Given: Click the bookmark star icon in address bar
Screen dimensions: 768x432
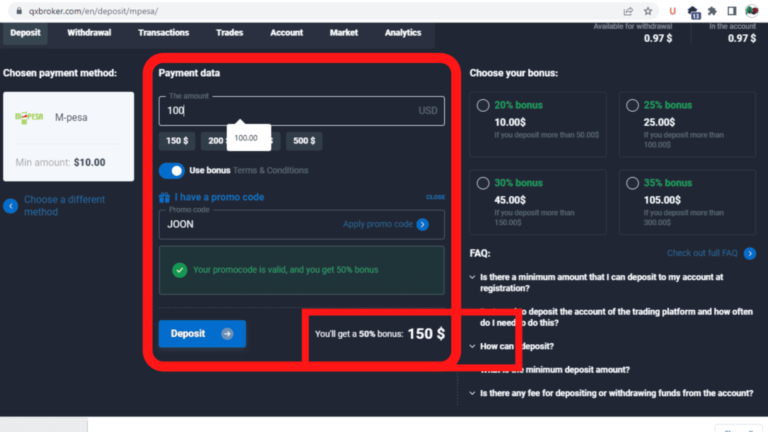Looking at the screenshot, I should pos(647,10).
